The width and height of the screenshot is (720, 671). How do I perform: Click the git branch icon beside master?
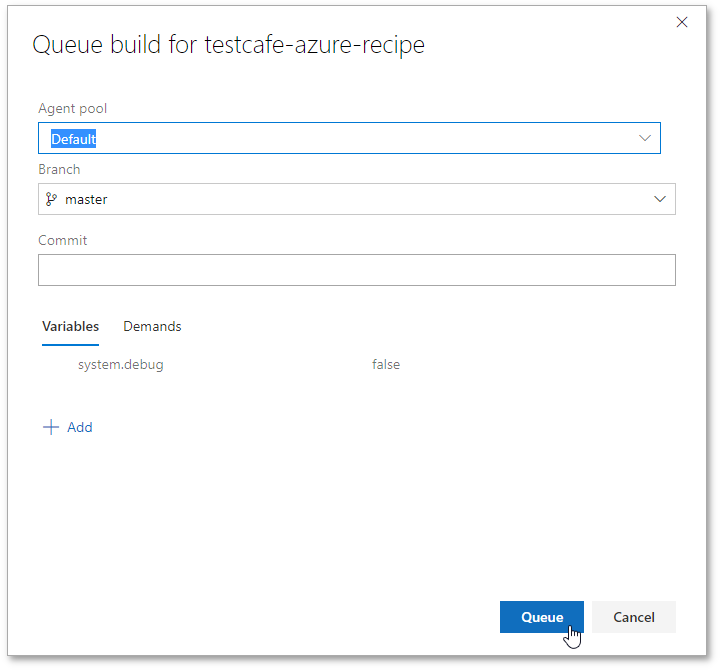[x=52, y=199]
